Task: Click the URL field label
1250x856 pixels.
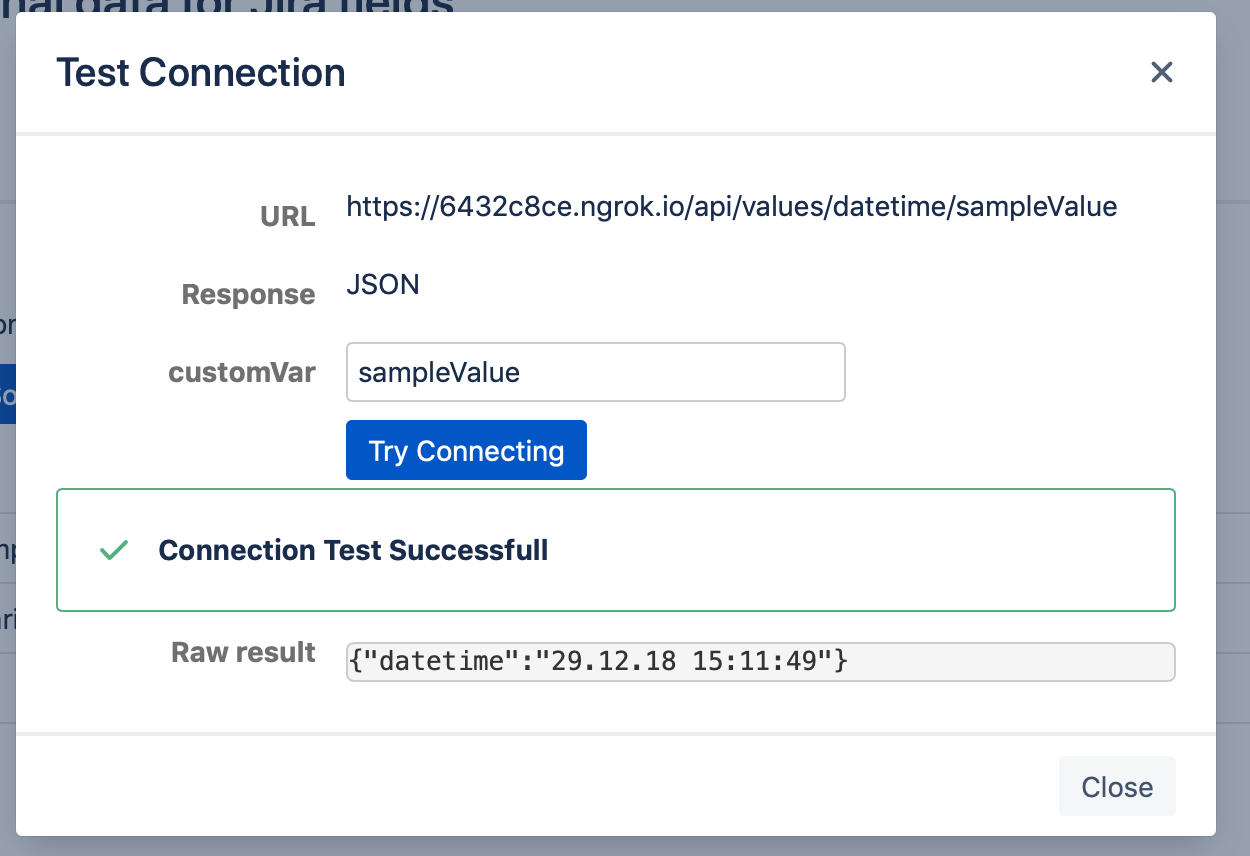Action: coord(287,216)
